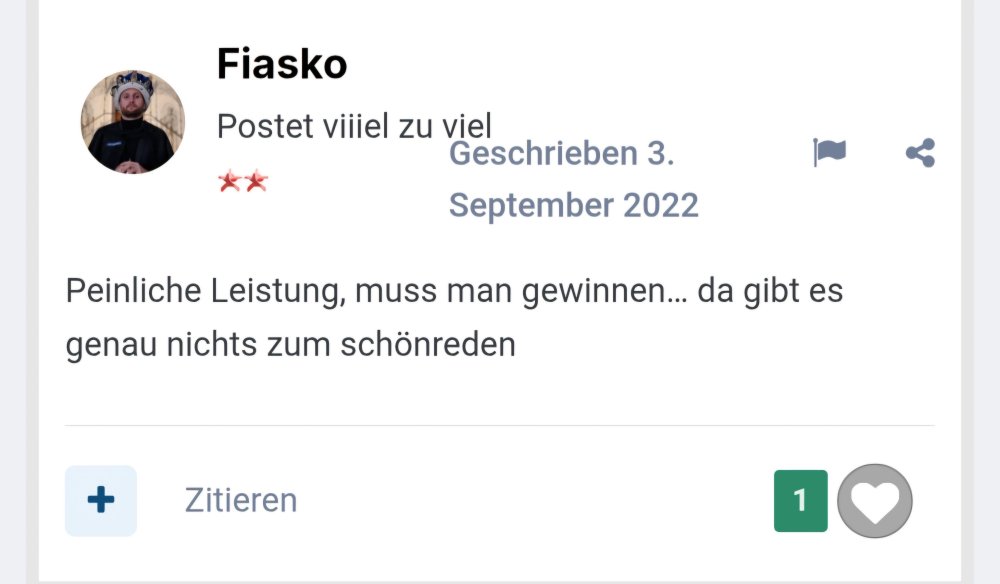Report the post with the flag icon

point(829,153)
